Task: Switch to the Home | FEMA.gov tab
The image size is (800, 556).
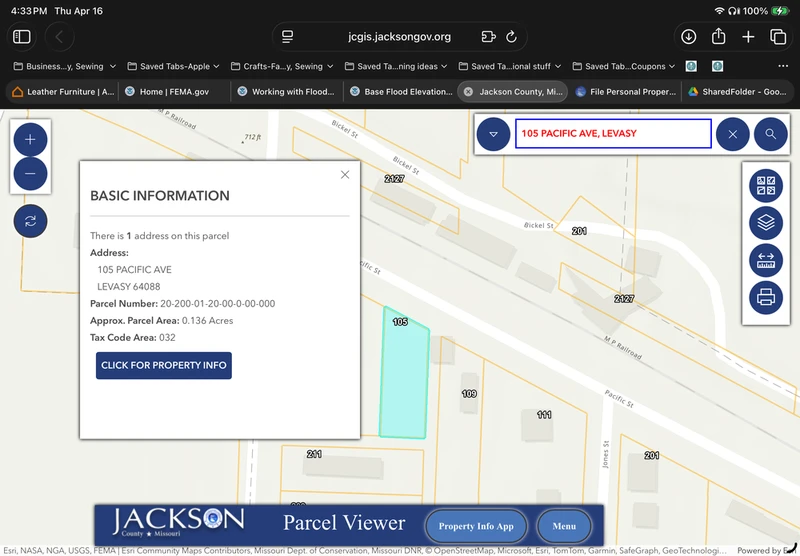Action: 174,92
